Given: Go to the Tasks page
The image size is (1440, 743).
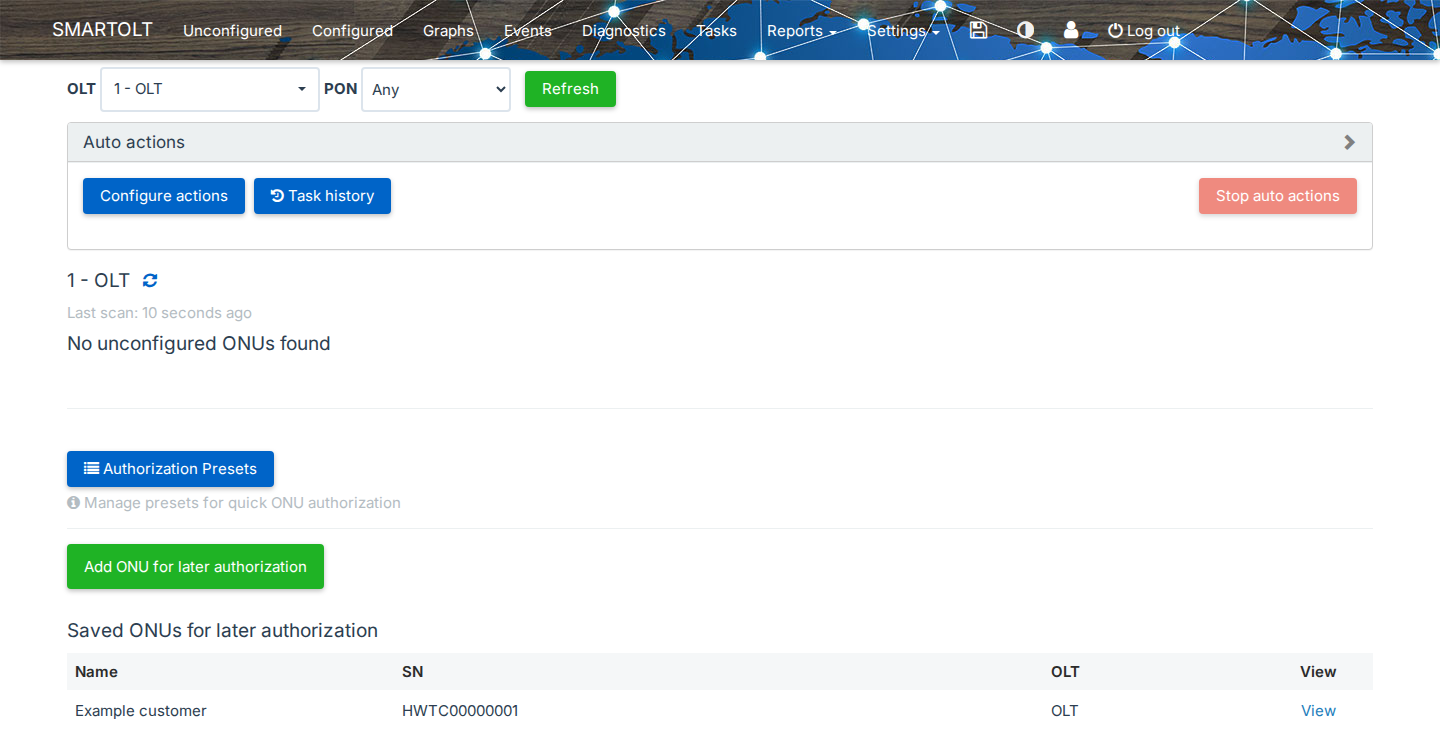Looking at the screenshot, I should tap(716, 31).
